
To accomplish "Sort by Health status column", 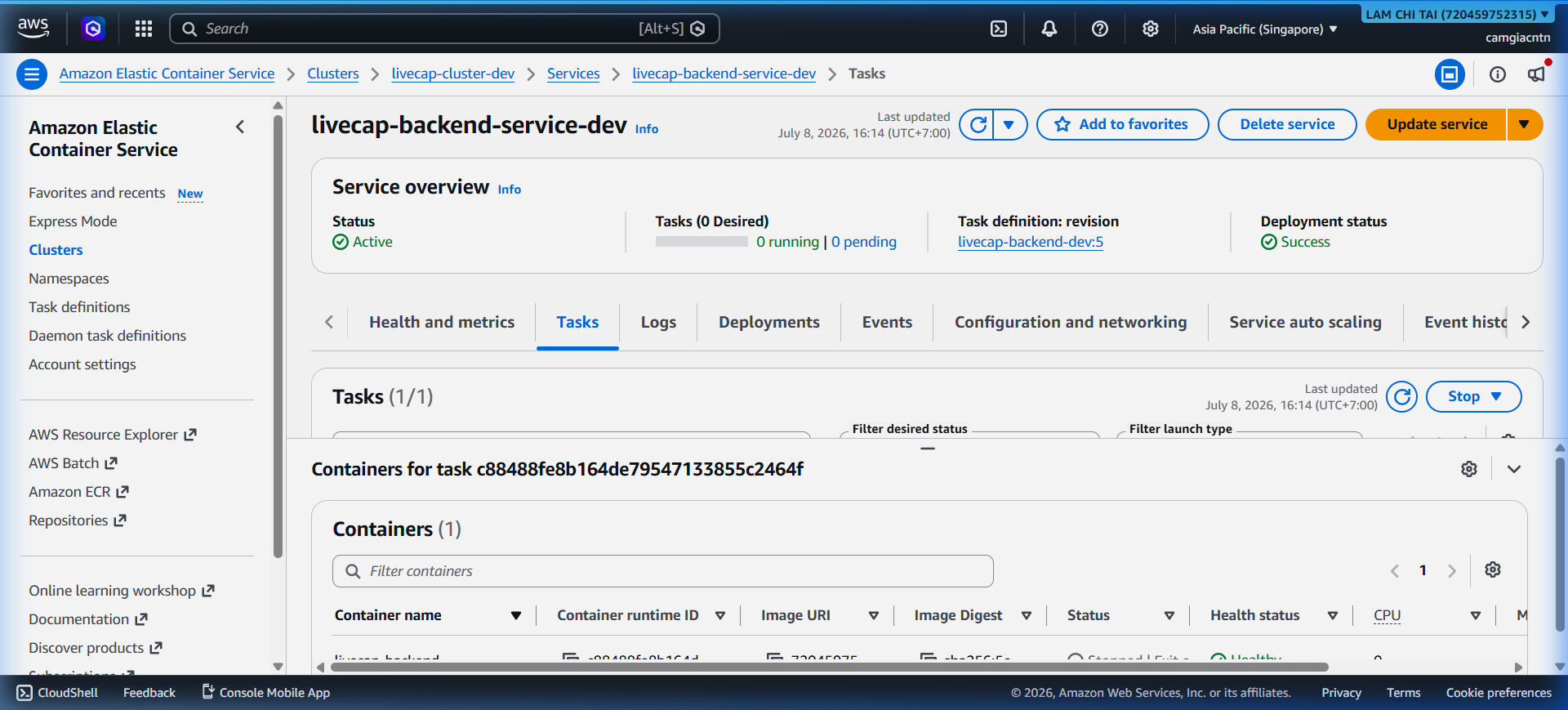I will (1333, 615).
